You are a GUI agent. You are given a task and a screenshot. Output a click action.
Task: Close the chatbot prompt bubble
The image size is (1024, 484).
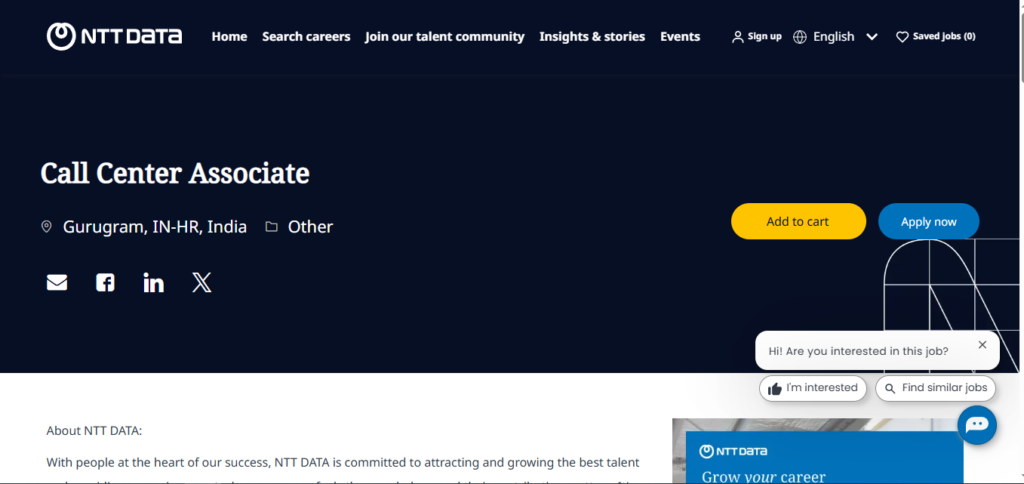pyautogui.click(x=982, y=345)
